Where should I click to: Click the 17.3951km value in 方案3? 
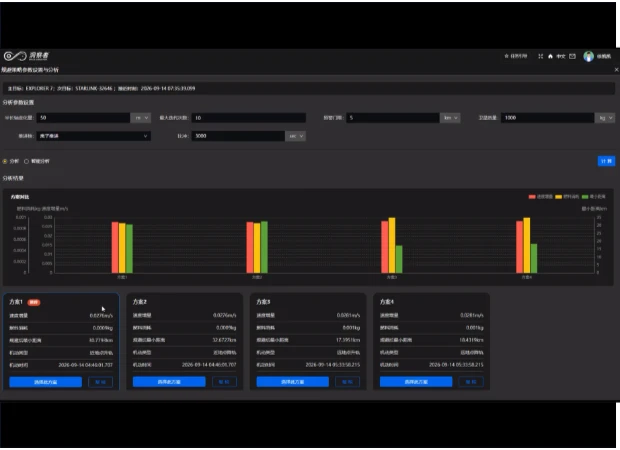[348, 340]
